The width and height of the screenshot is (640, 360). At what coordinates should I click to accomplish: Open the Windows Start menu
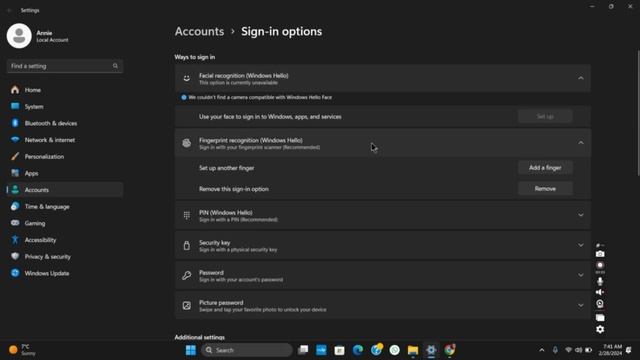[x=191, y=350]
